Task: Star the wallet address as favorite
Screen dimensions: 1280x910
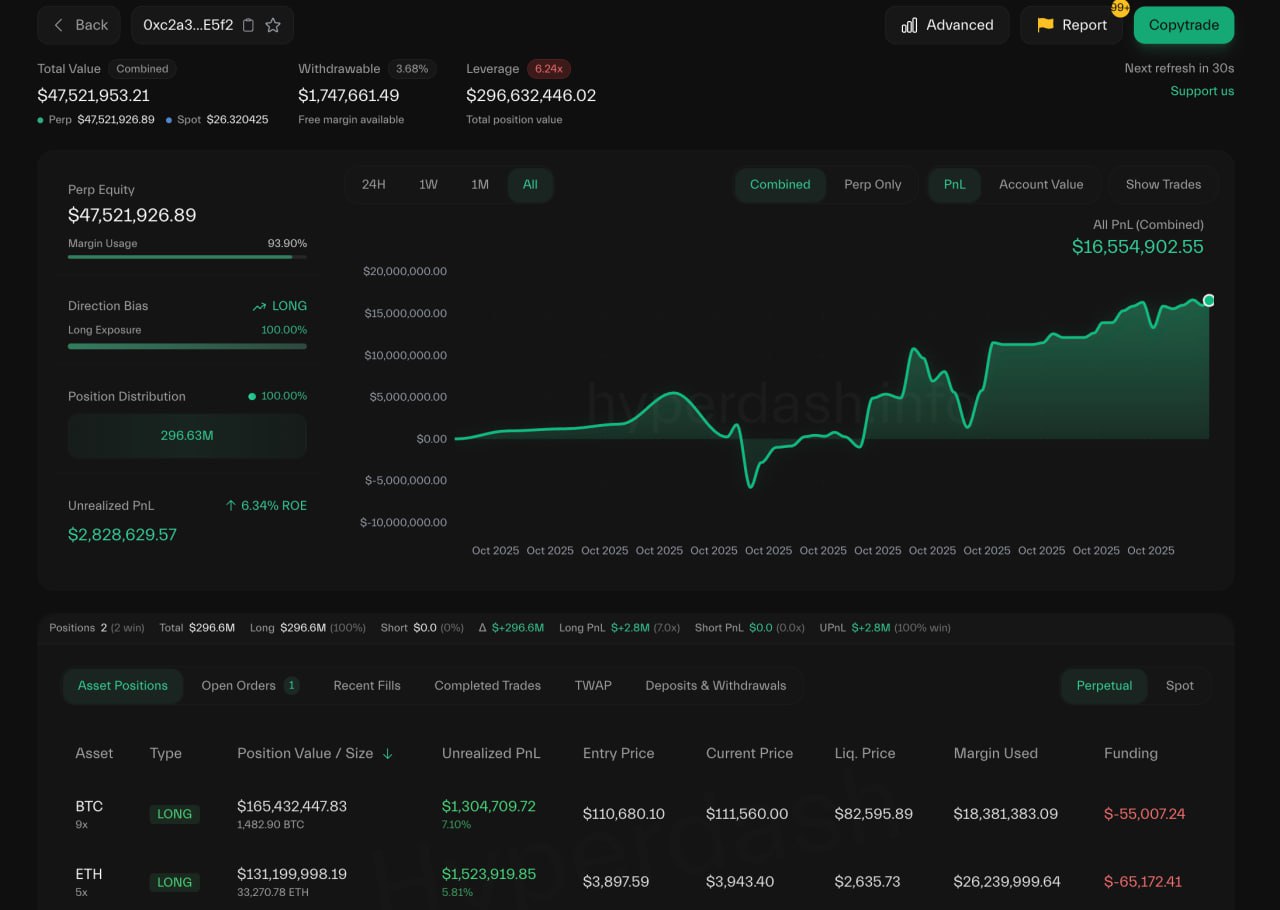Action: pos(270,25)
